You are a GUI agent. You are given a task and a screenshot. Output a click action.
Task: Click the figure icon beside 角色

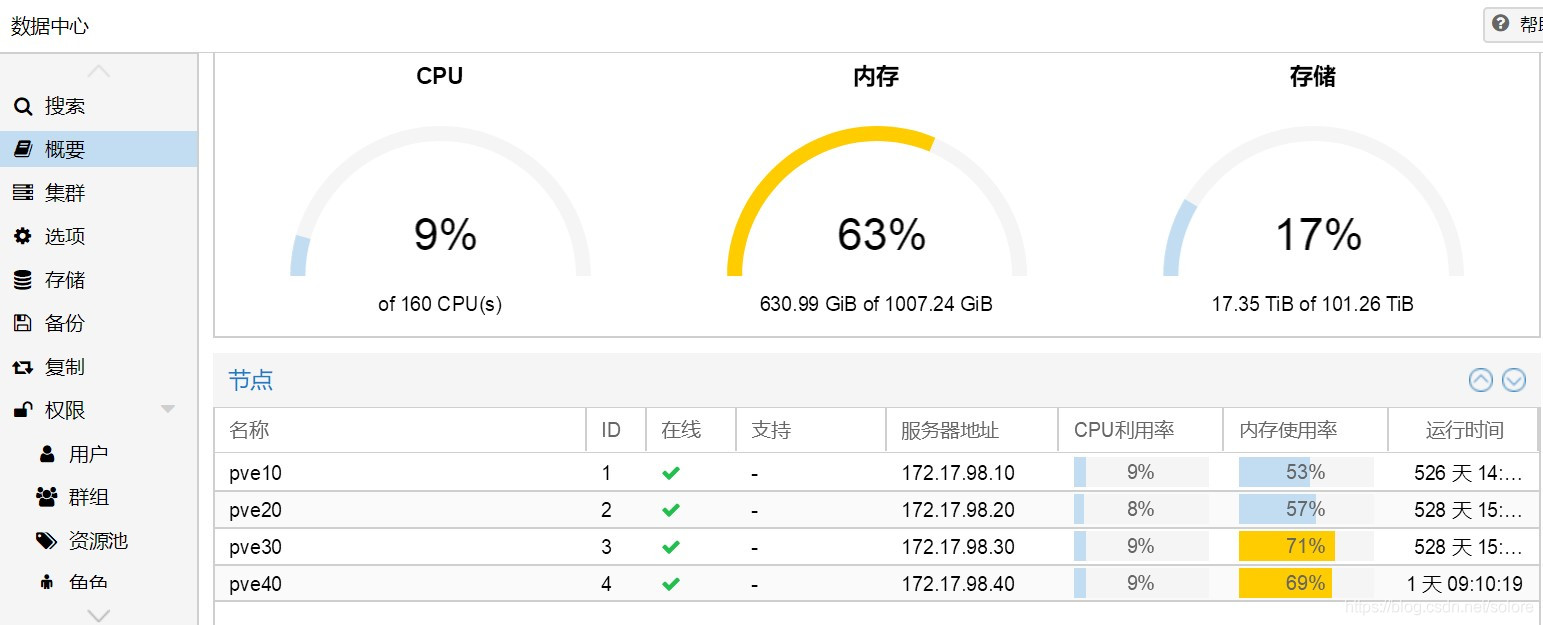(x=46, y=583)
